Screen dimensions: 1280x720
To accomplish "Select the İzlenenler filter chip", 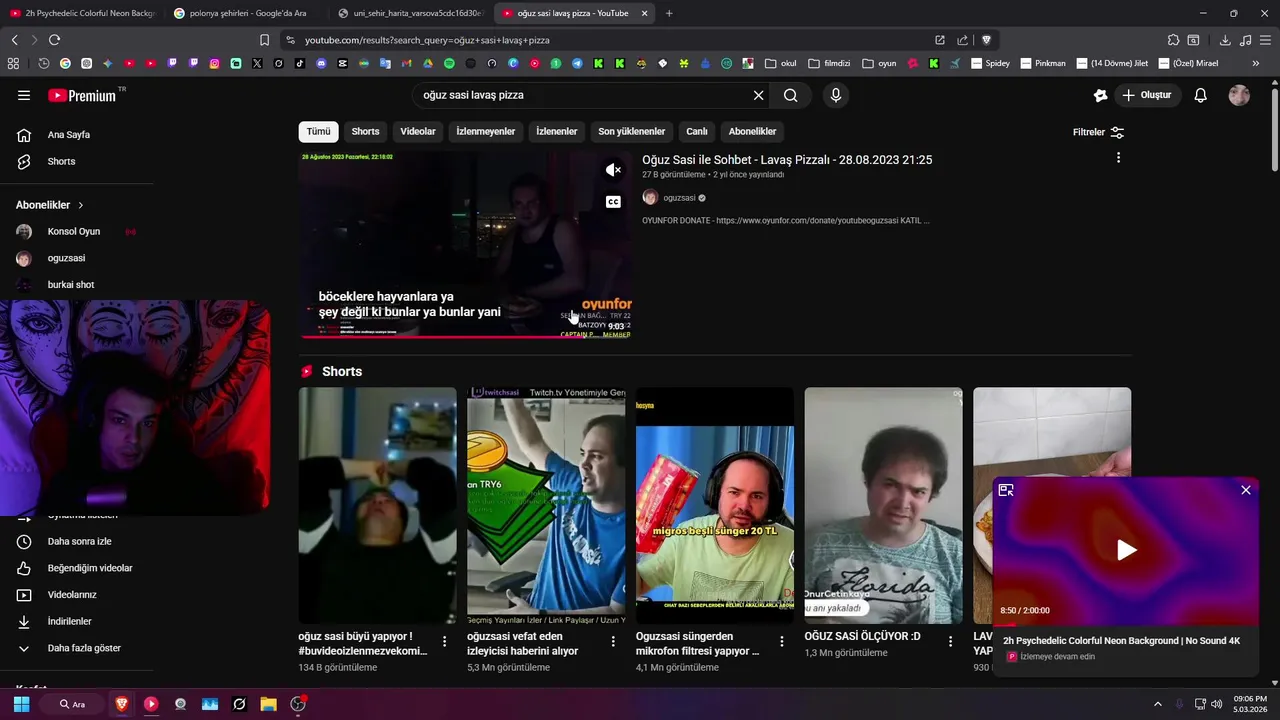I will pos(557,131).
